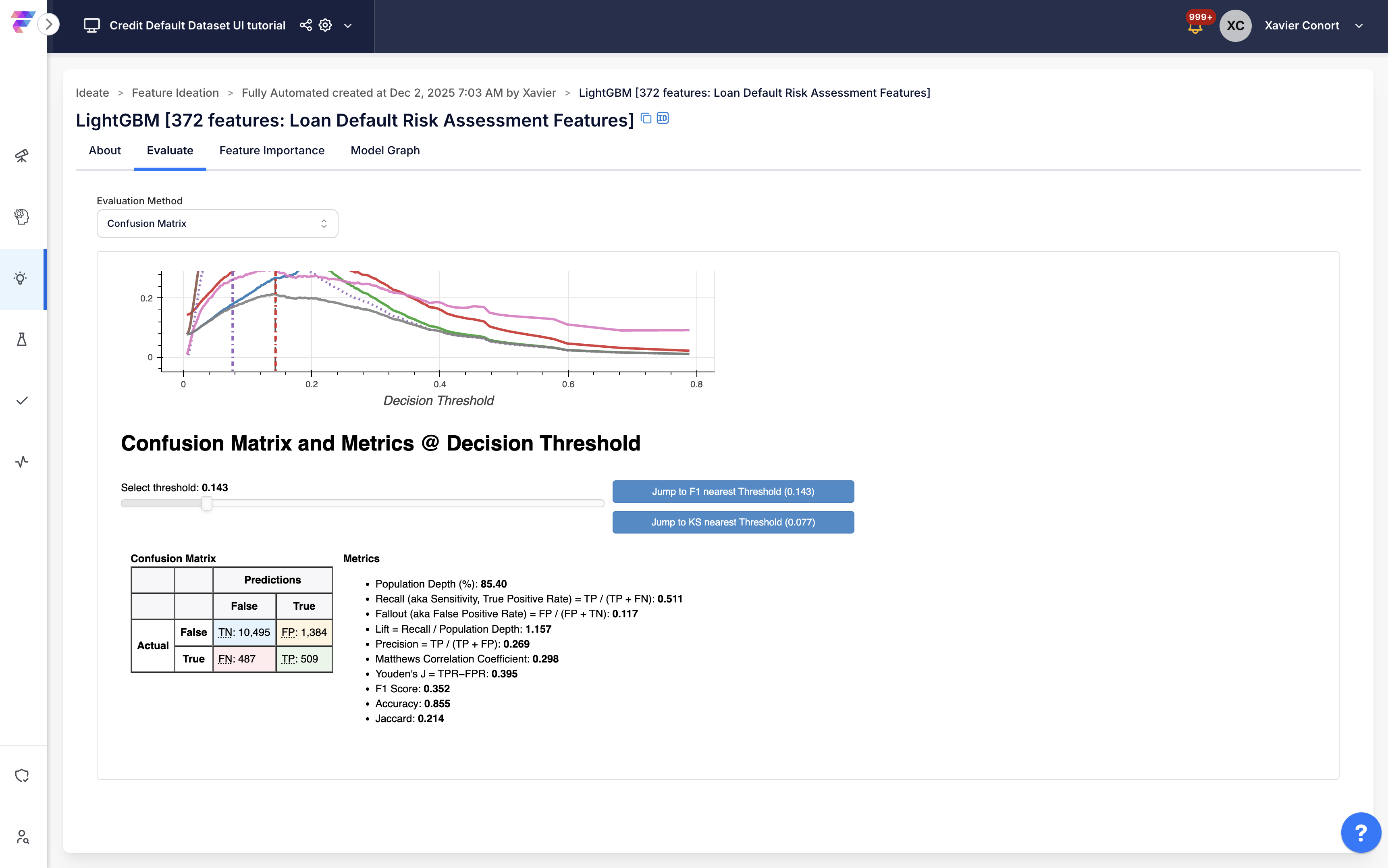Screen dimensions: 1388x868
Task: Open the dropdown chevron beside the tutorial name
Action: (x=348, y=26)
